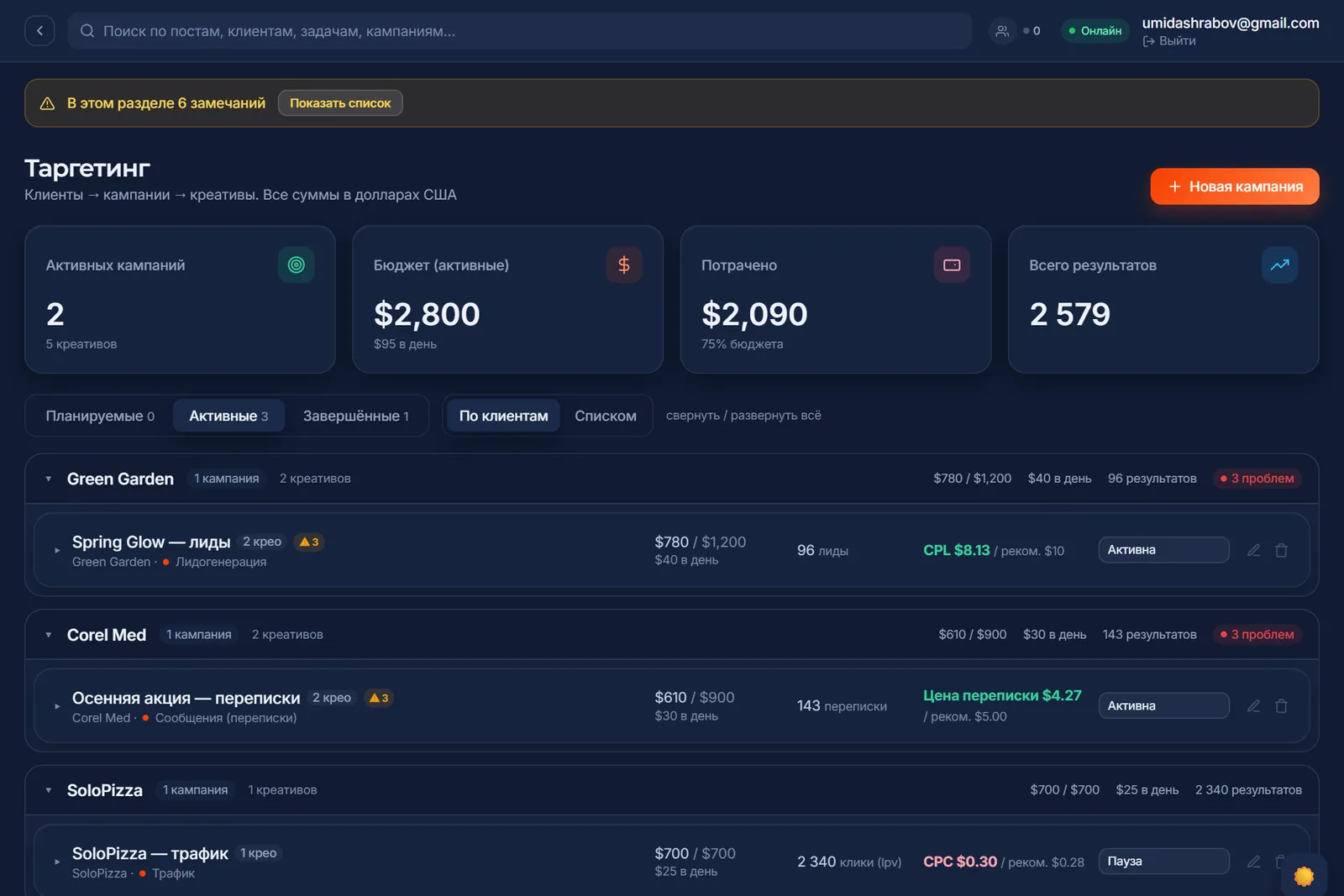1344x896 pixels.
Task: Click the warning badge 3 on Осенняя акция
Action: (x=379, y=698)
